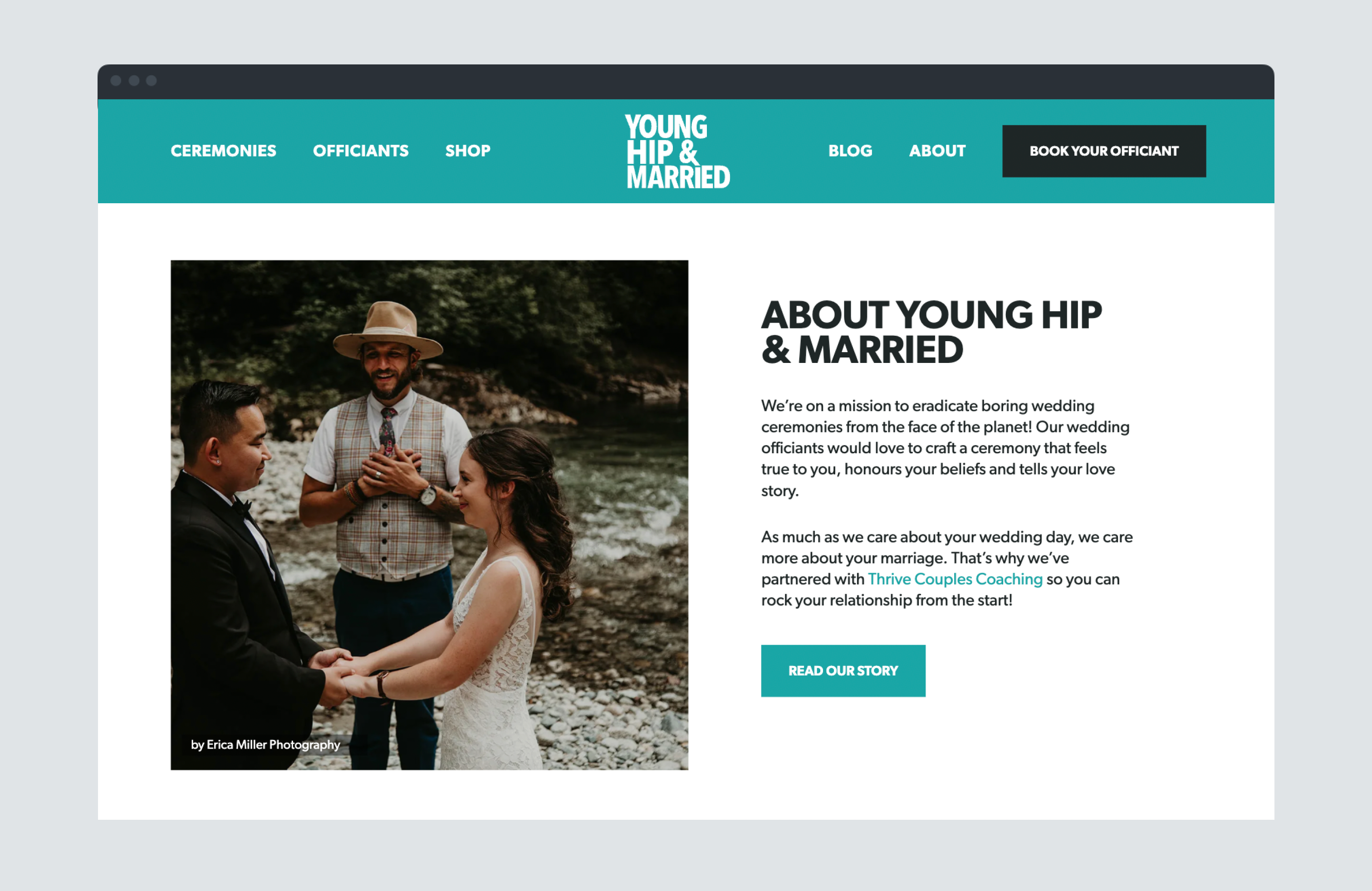This screenshot has width=1372, height=891.
Task: Open the Ceremonies menu item
Action: (x=223, y=151)
